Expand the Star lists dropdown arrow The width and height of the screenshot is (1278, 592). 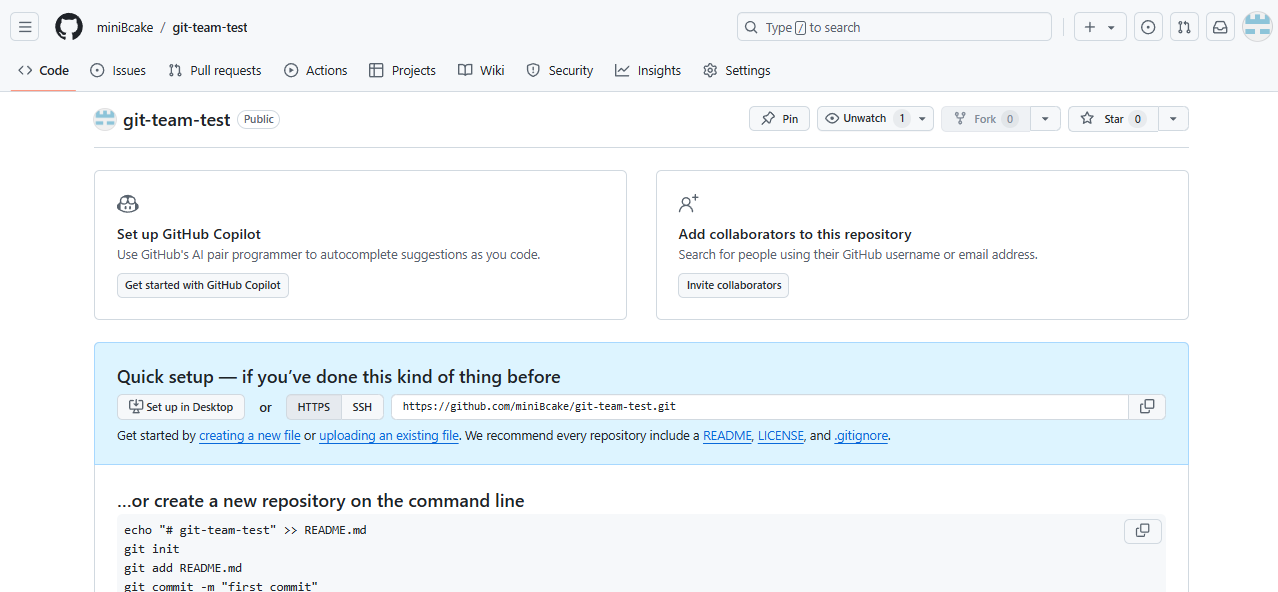[x=1173, y=119]
